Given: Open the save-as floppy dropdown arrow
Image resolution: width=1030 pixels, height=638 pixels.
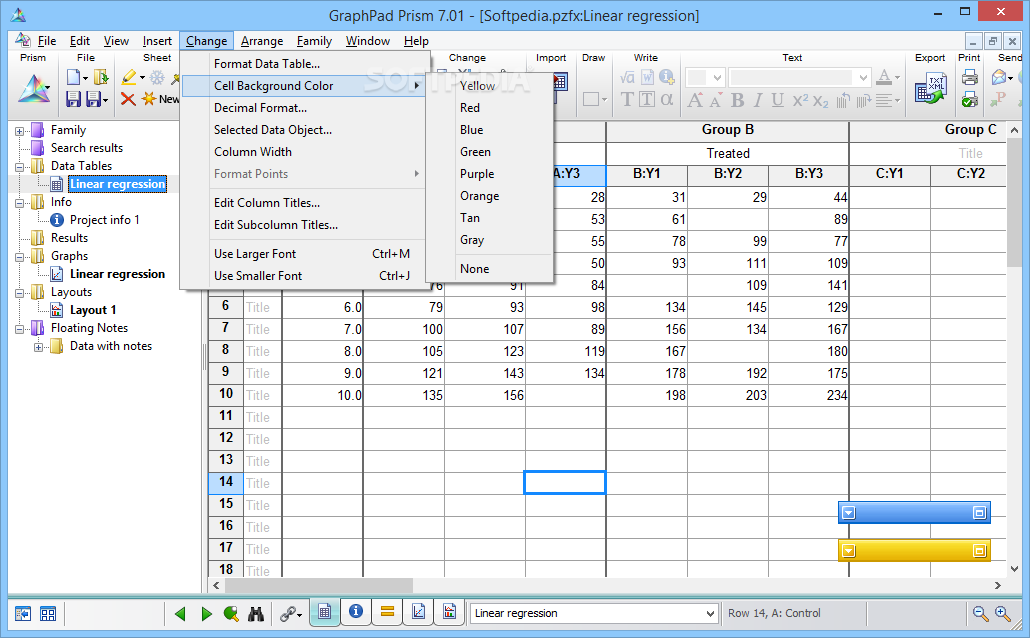Looking at the screenshot, I should point(105,100).
